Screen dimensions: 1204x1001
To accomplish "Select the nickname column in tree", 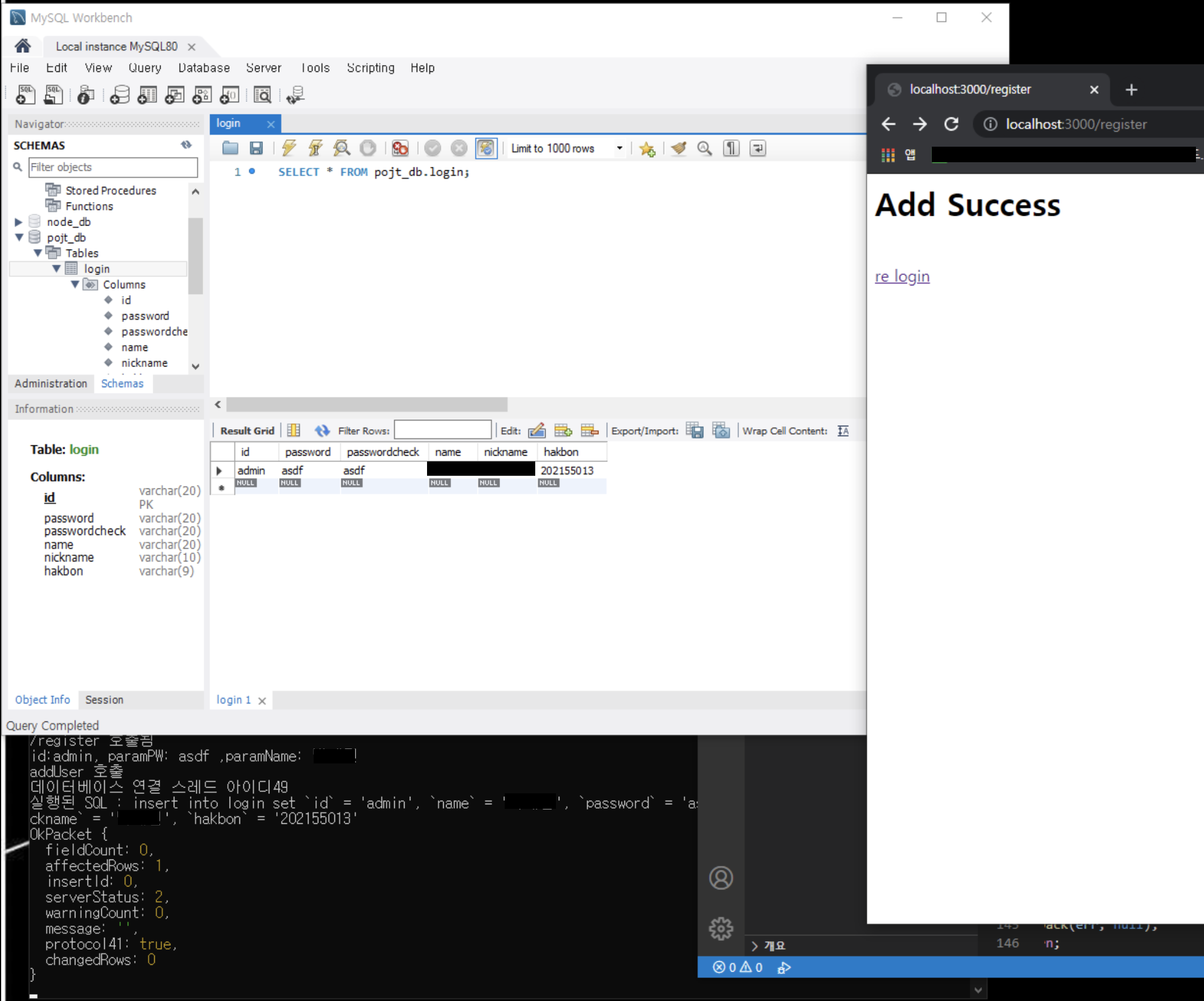I will pyautogui.click(x=144, y=362).
